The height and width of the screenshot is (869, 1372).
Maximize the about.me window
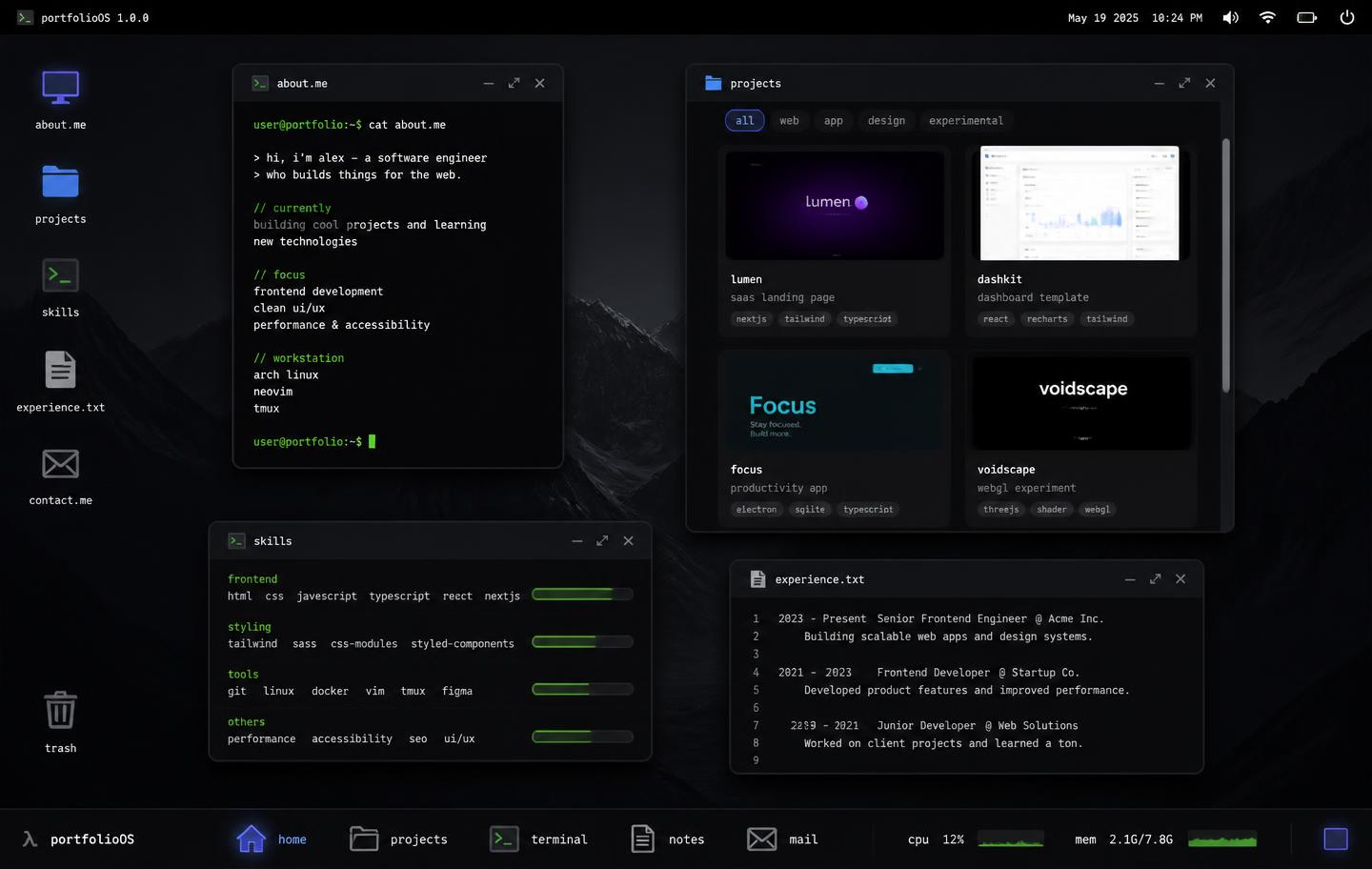pos(514,83)
